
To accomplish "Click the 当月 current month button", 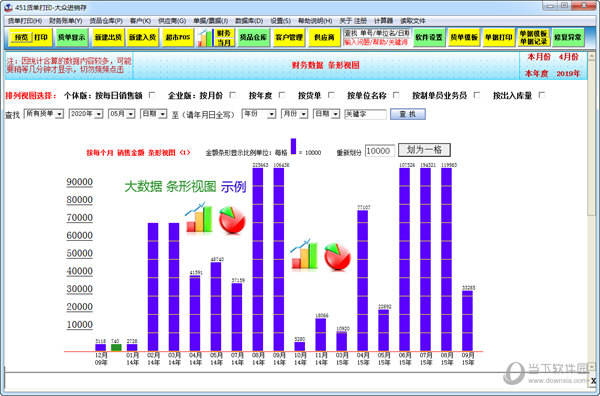I will click(x=224, y=42).
